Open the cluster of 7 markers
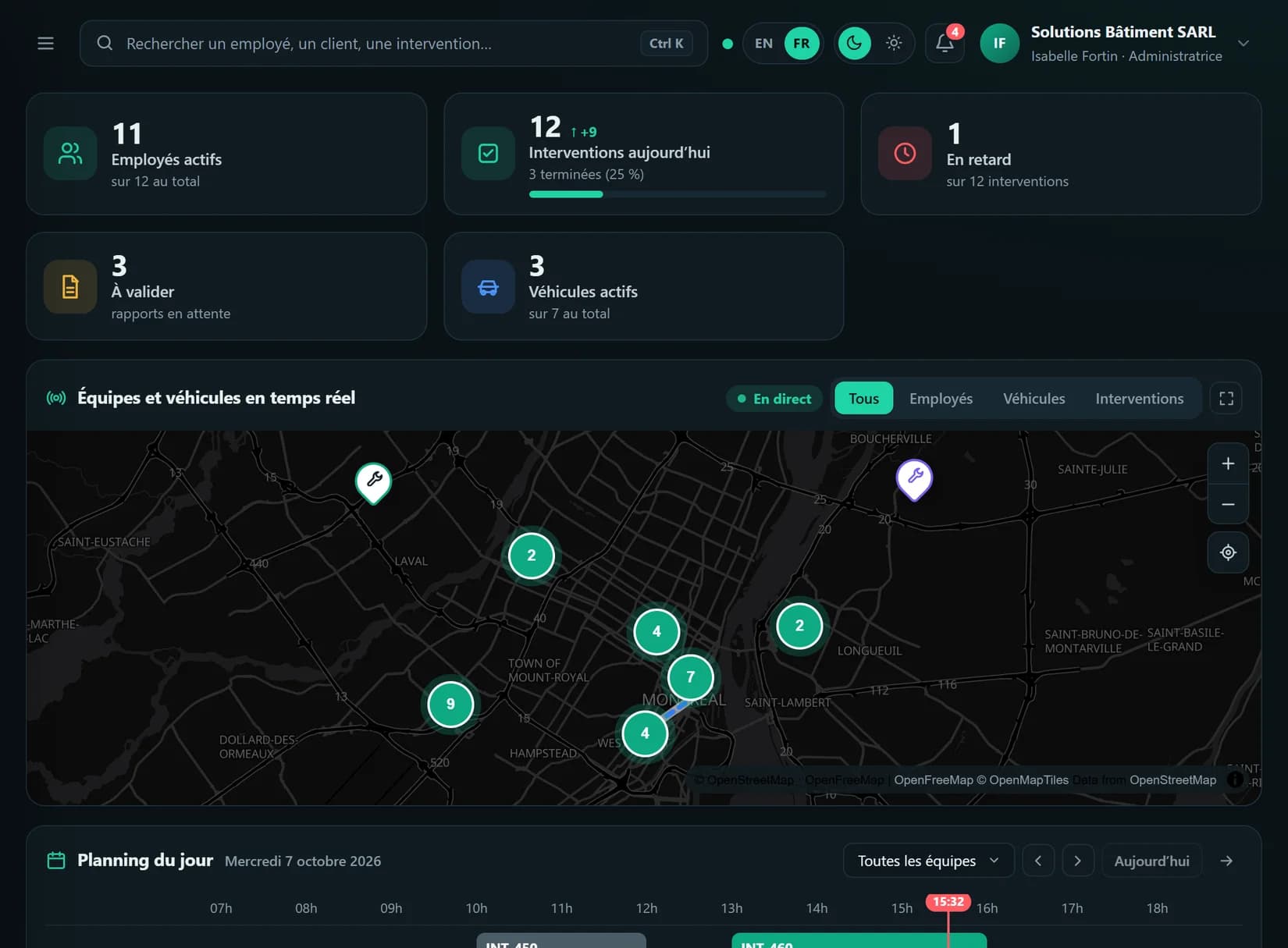This screenshot has height=948, width=1288. 690,677
